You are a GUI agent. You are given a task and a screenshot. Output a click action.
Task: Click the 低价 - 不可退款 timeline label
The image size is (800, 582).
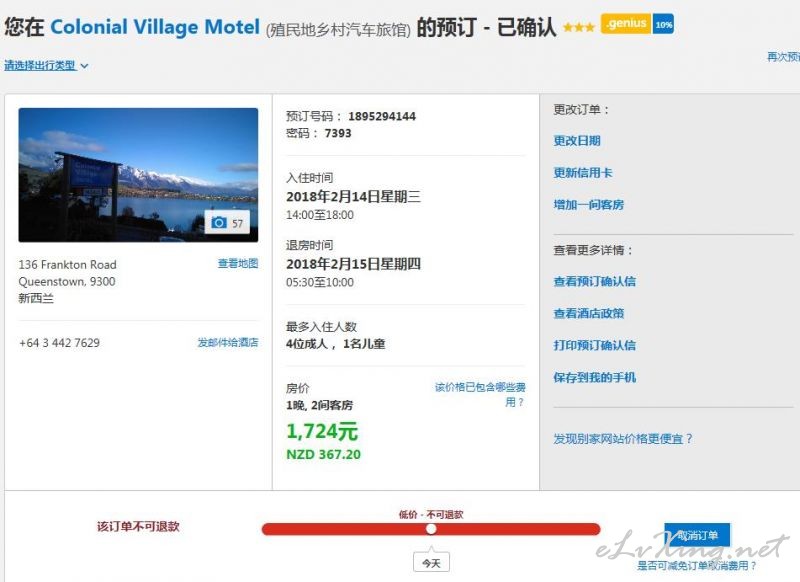[431, 515]
